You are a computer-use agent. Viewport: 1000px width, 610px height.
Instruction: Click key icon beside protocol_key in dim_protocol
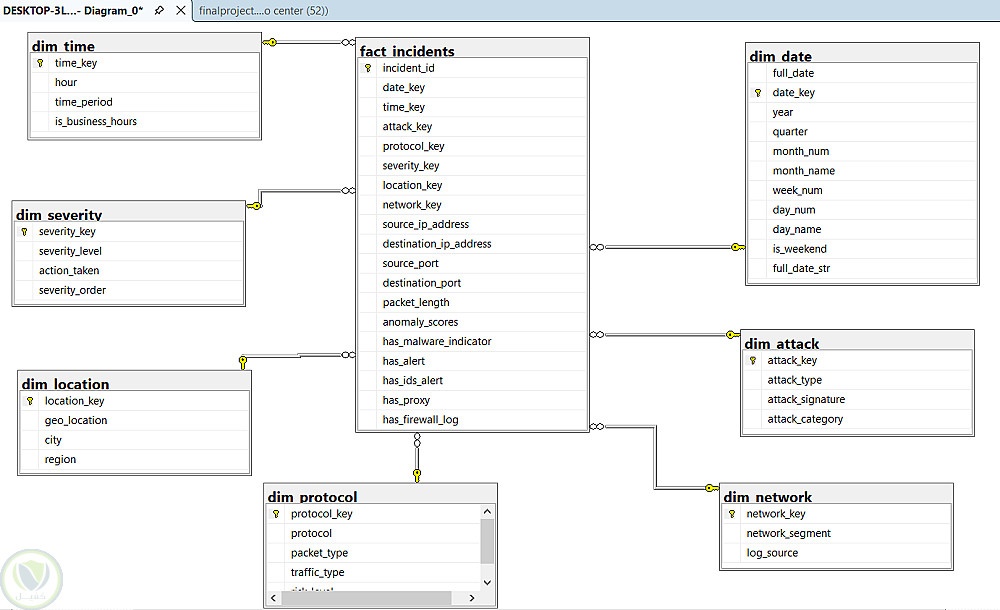coord(276,514)
